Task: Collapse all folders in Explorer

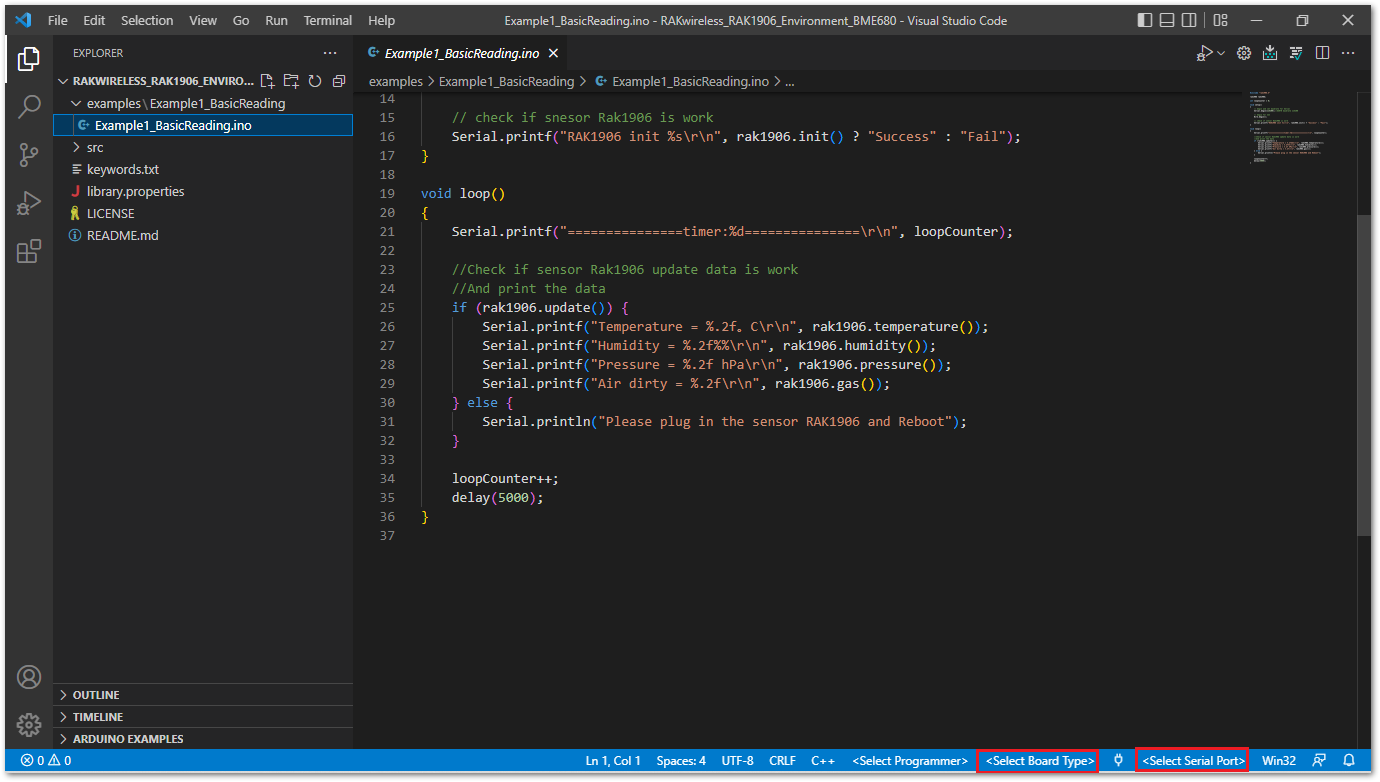Action: 339,81
